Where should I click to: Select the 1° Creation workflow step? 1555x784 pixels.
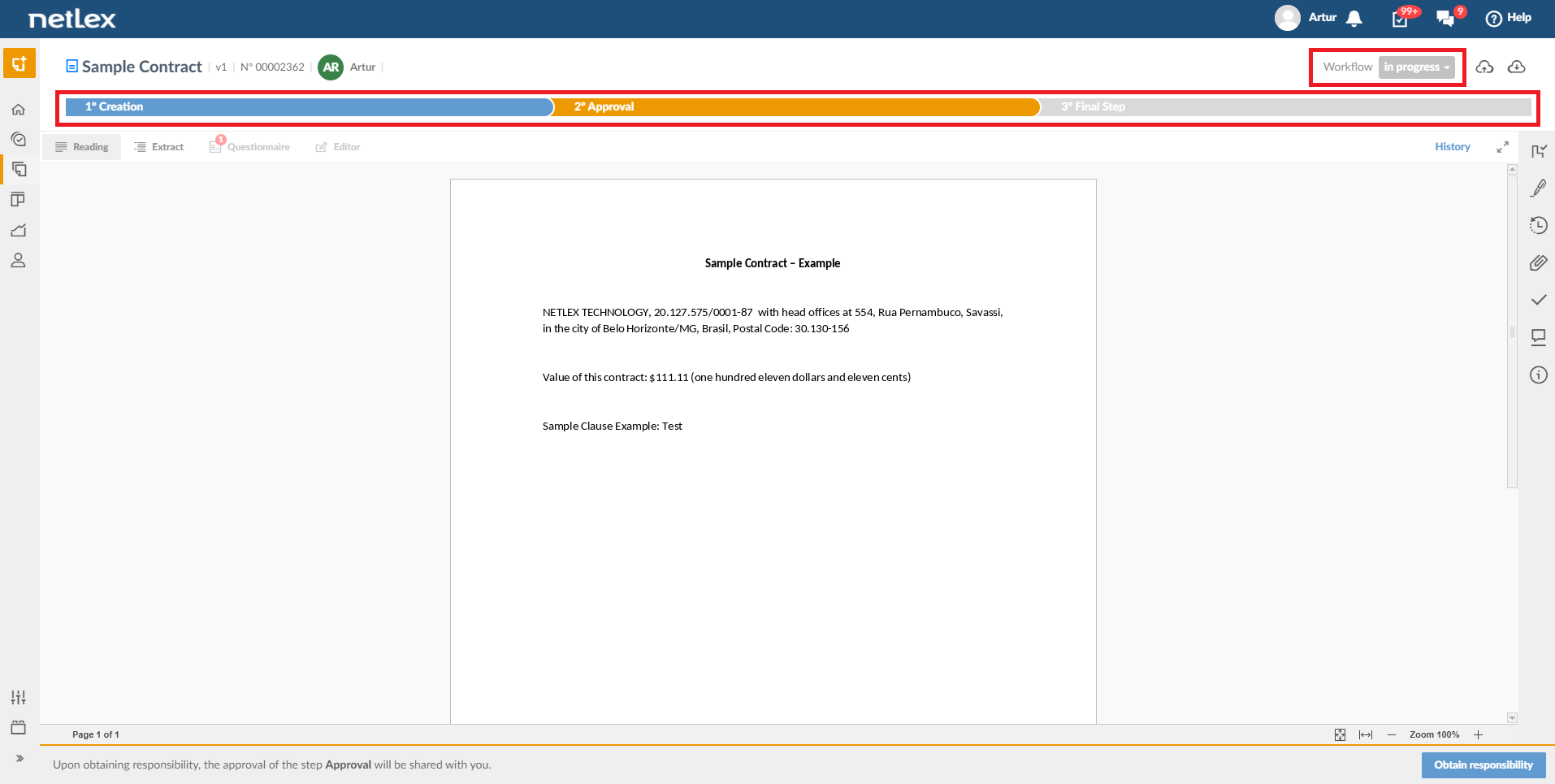pos(309,107)
